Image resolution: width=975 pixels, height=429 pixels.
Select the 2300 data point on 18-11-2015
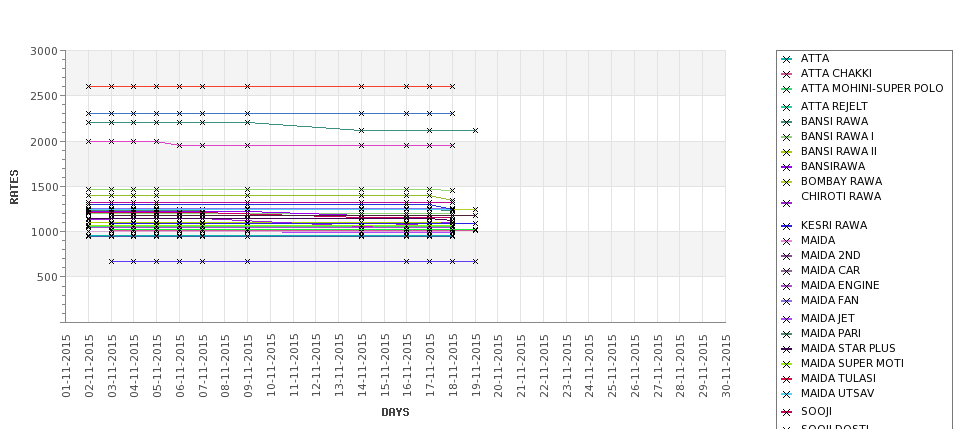452,114
